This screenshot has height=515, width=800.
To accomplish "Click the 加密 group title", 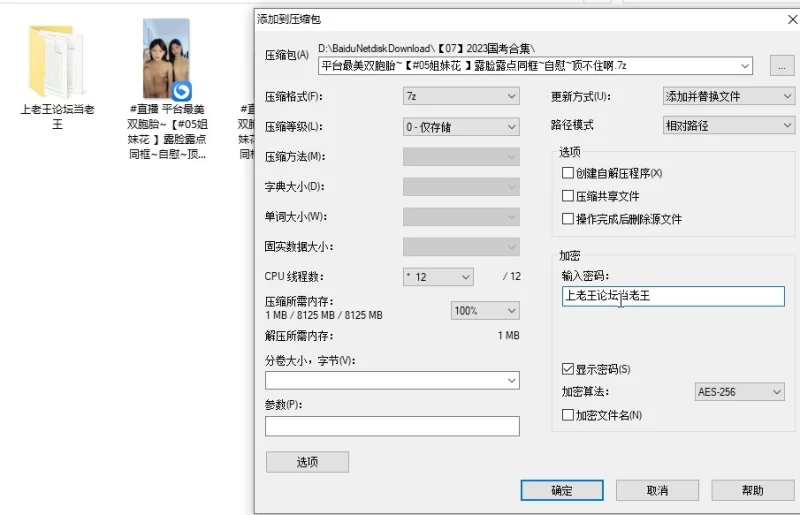I will (569, 256).
